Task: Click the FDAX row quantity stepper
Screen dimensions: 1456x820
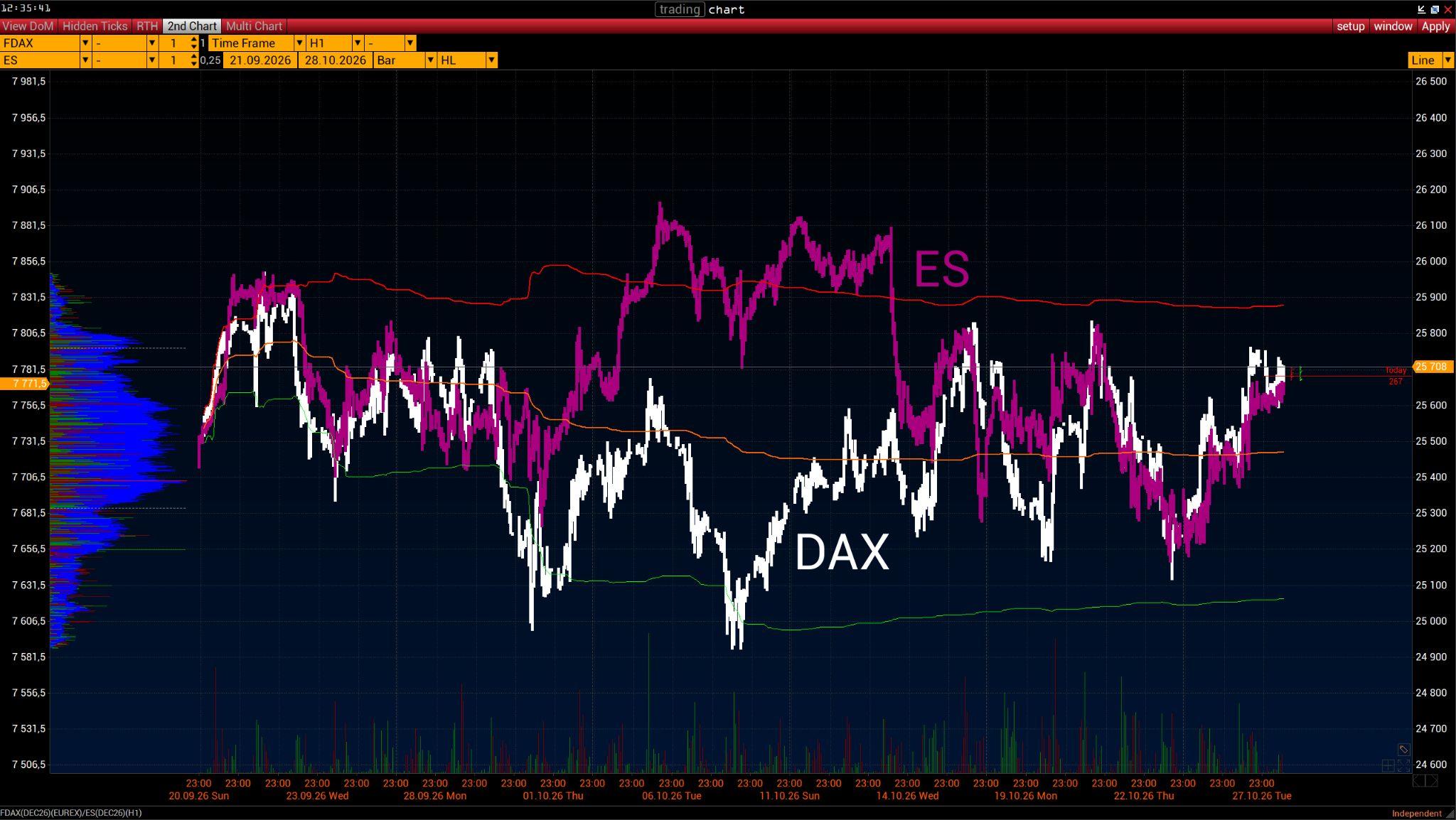Action: tap(194, 43)
